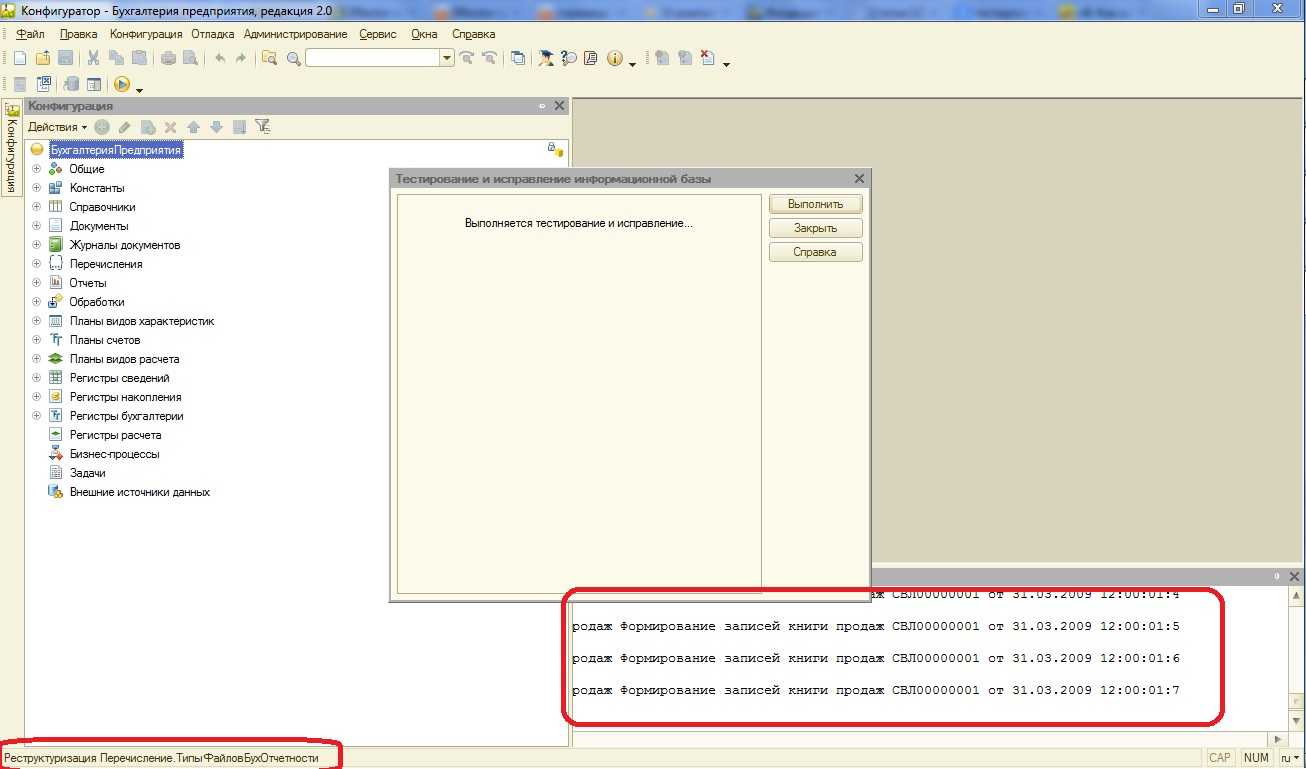Open the Отладка menu
The width and height of the screenshot is (1306, 769).
pyautogui.click(x=212, y=34)
